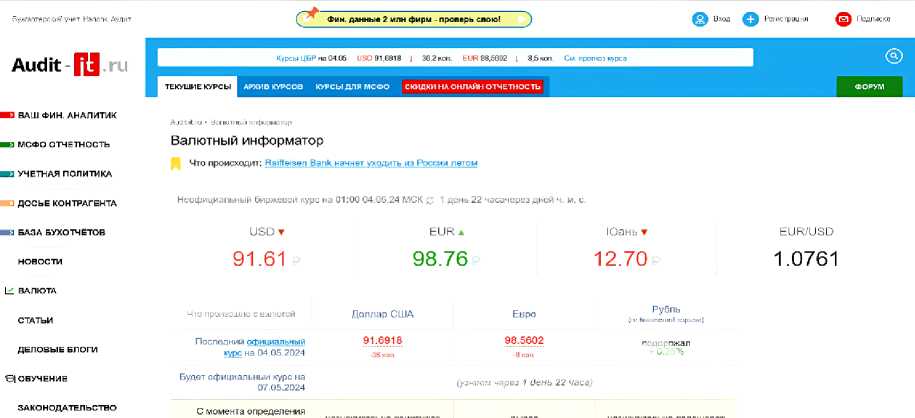Click the red subscription envelope icon
Image resolution: width=915 pixels, height=418 pixels.
click(843, 19)
